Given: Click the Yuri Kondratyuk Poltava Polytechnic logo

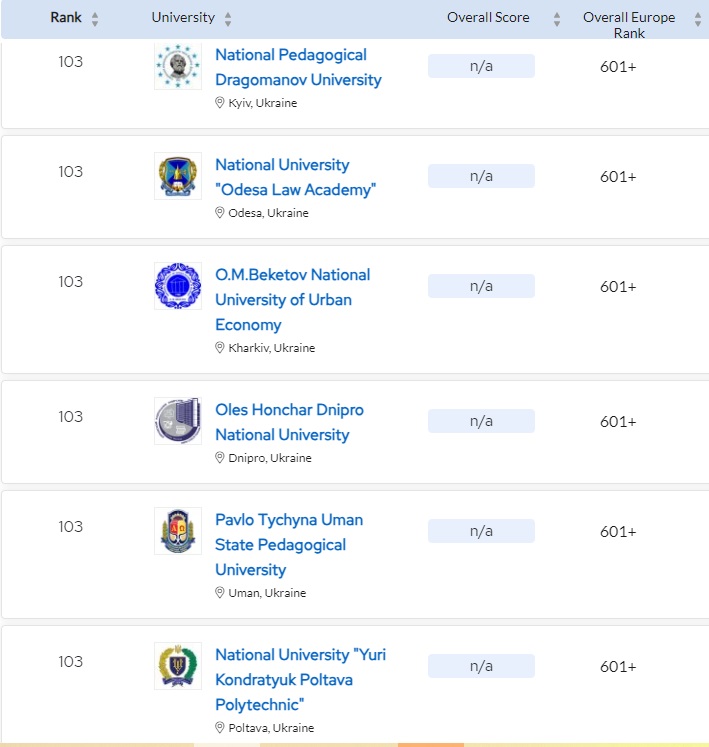Looking at the screenshot, I should [x=178, y=666].
